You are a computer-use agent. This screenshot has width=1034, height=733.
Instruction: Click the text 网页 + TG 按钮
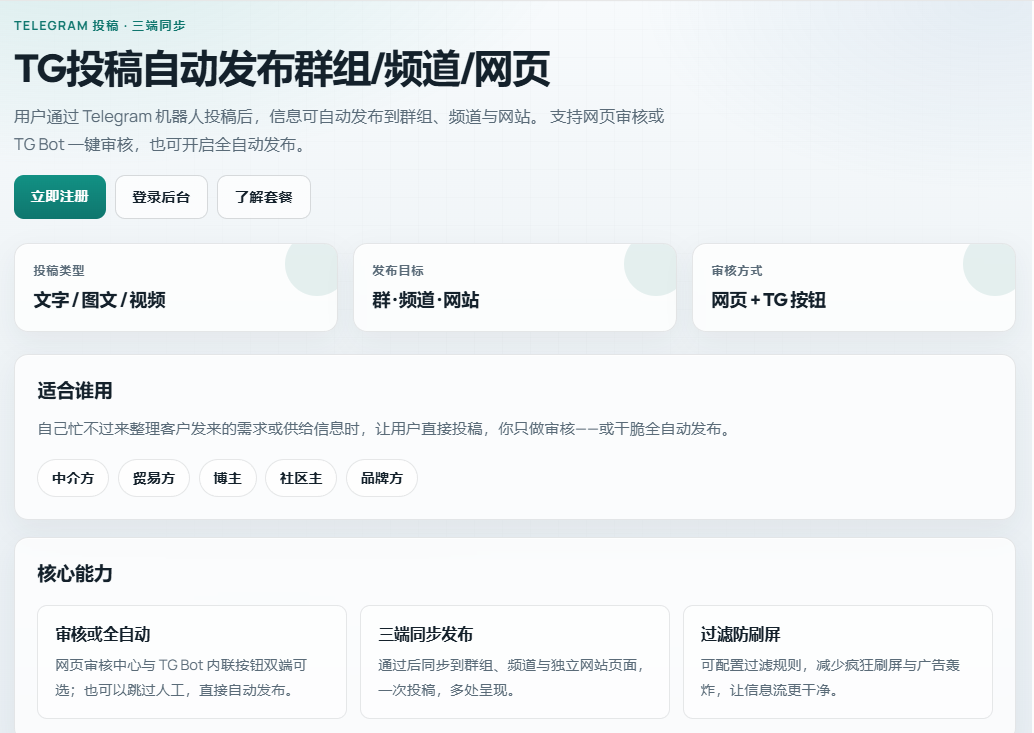768,300
